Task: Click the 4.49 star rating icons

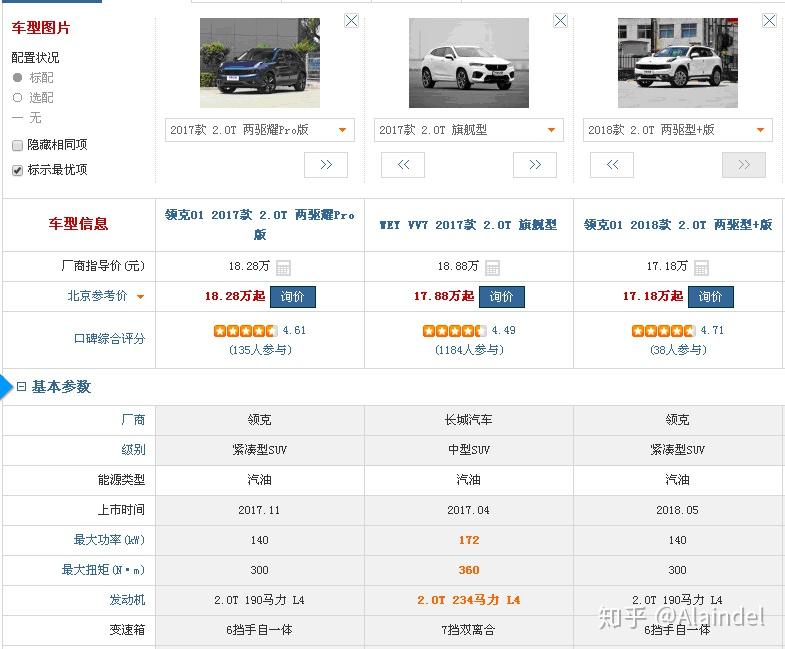Action: tap(454, 331)
